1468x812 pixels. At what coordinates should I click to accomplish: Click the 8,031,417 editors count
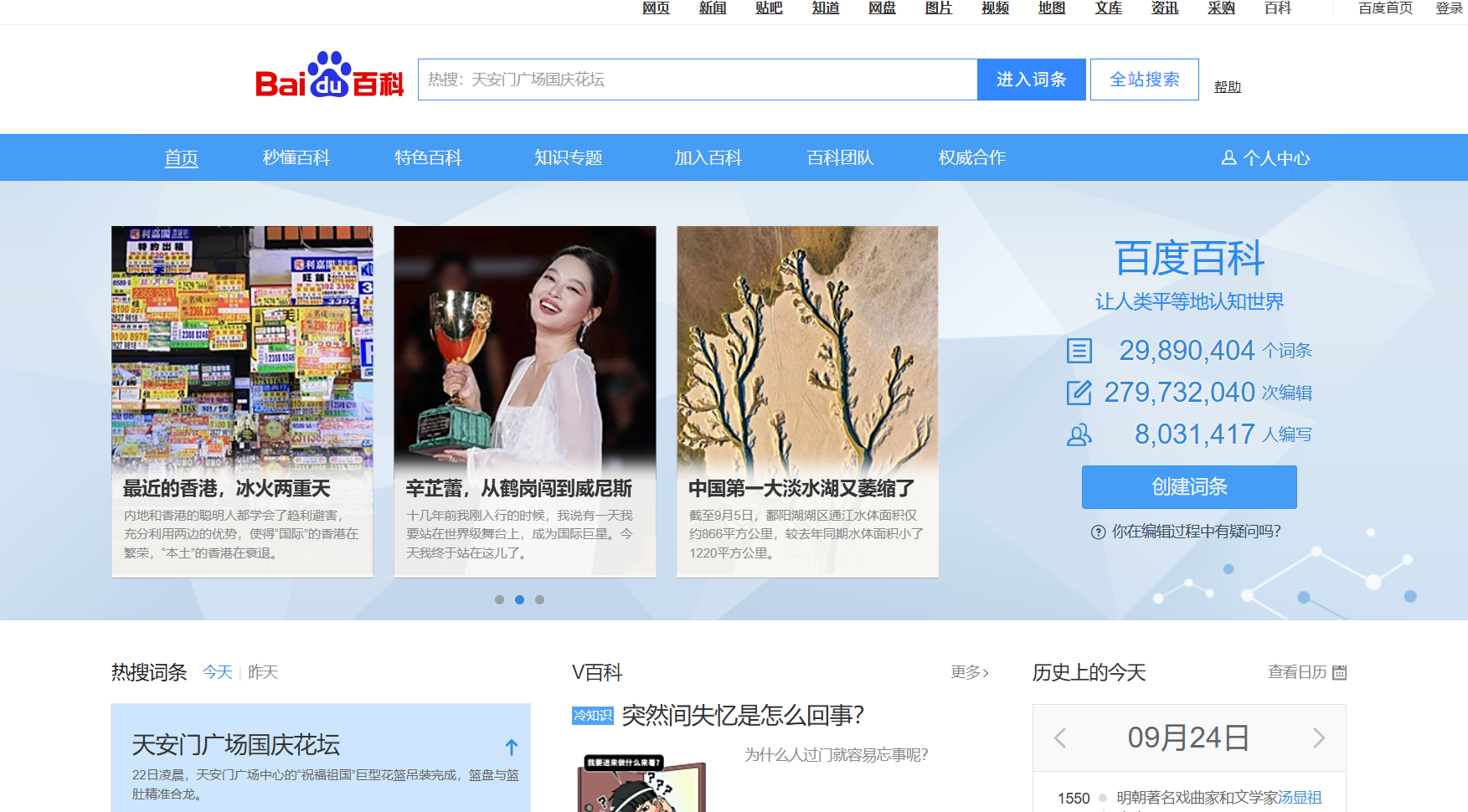click(1195, 434)
